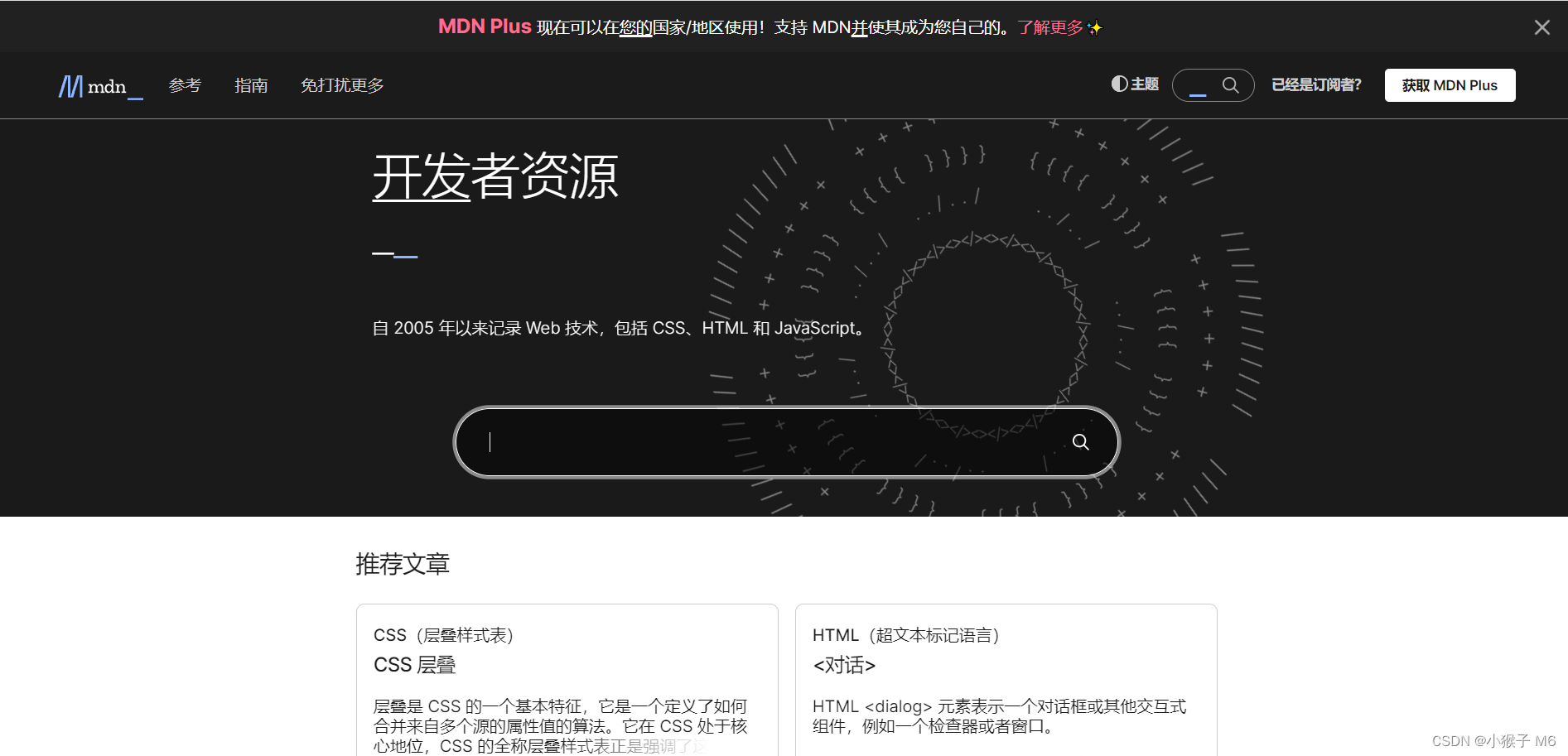Click the MDN logo in the header

click(100, 86)
